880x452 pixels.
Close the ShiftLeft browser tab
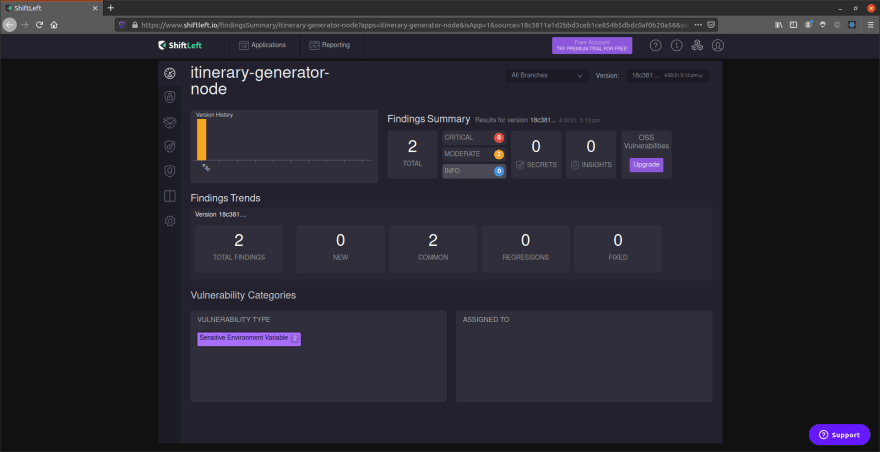[94, 8]
